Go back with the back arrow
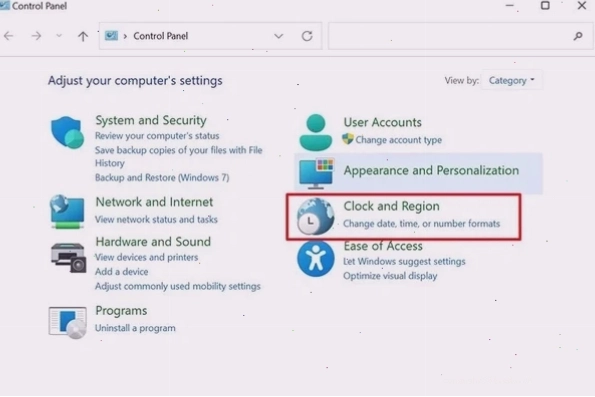Image resolution: width=595 pixels, height=397 pixels. click(x=9, y=36)
